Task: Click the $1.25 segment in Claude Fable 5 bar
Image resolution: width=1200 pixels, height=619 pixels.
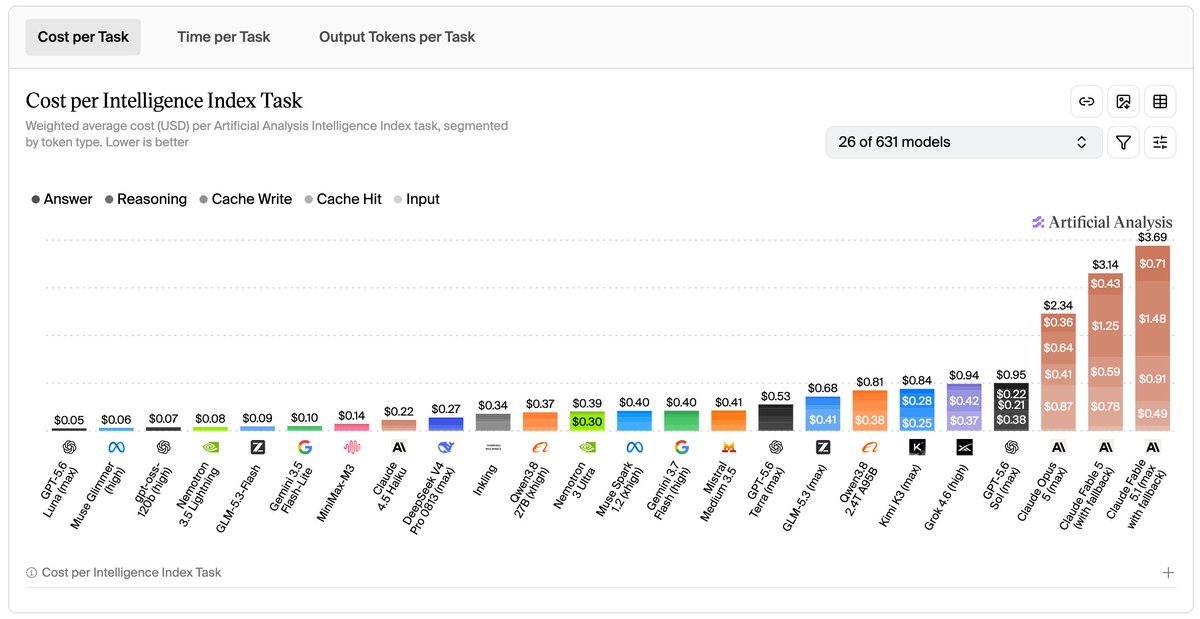Action: [1105, 326]
